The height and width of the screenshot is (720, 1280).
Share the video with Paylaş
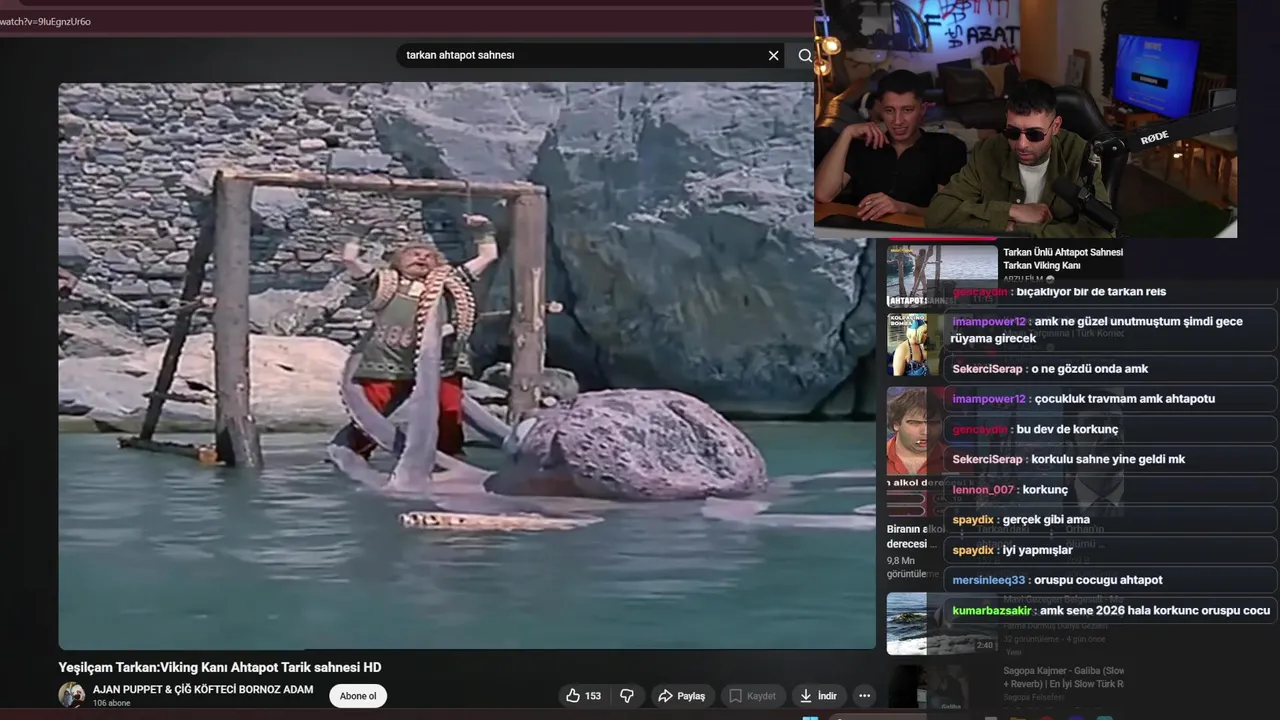682,696
